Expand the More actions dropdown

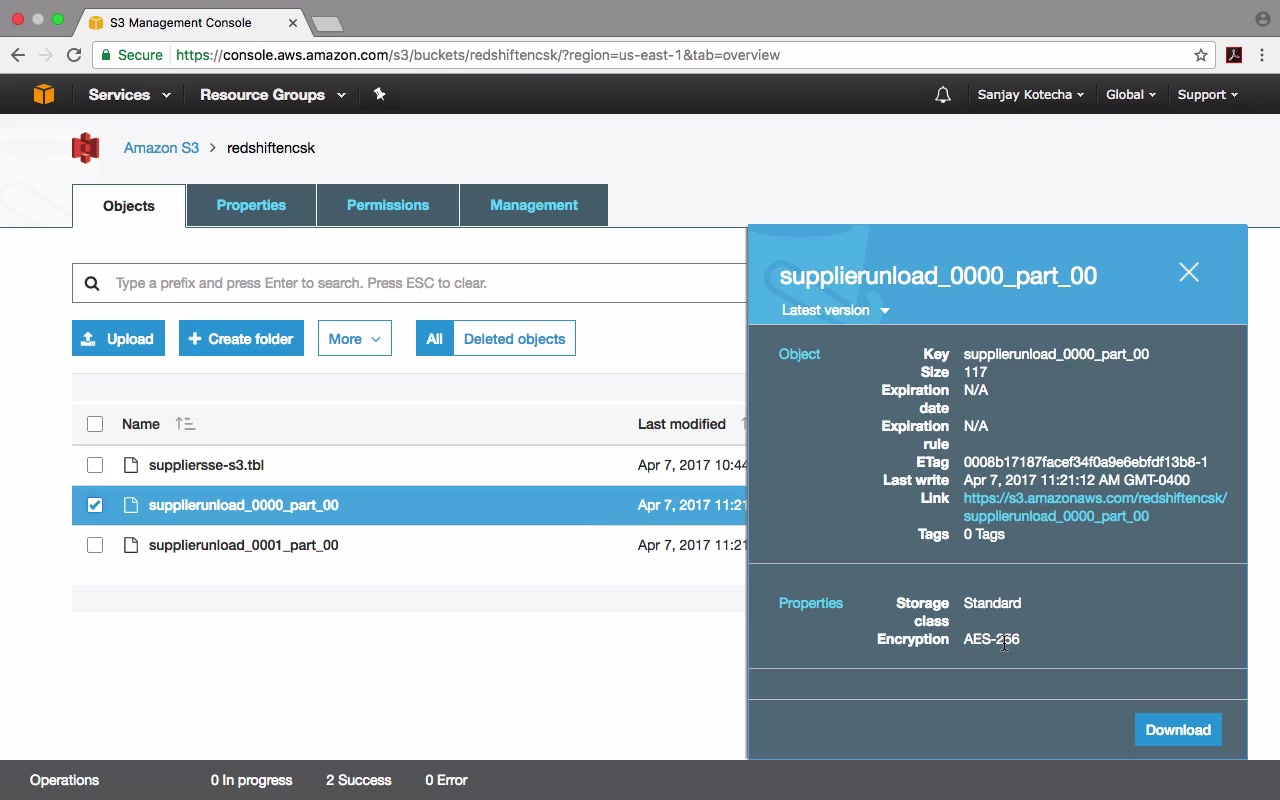tap(355, 339)
